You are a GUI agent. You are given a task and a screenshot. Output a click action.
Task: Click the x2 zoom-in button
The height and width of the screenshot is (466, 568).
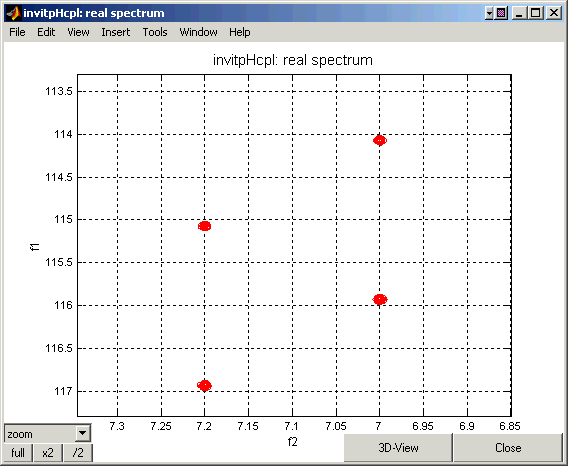pyautogui.click(x=48, y=453)
